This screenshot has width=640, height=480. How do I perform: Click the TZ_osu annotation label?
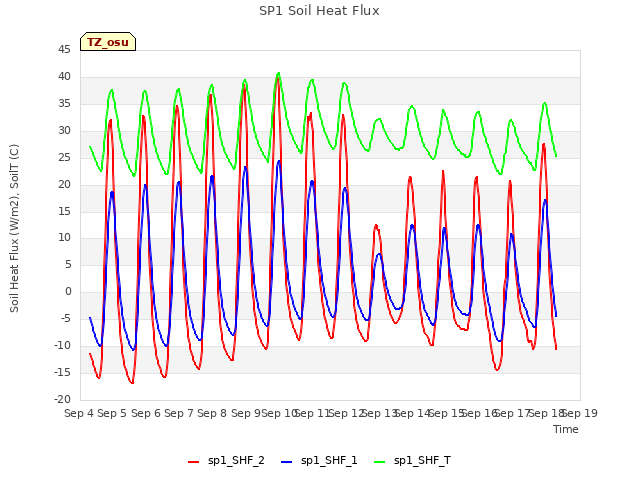pos(108,42)
